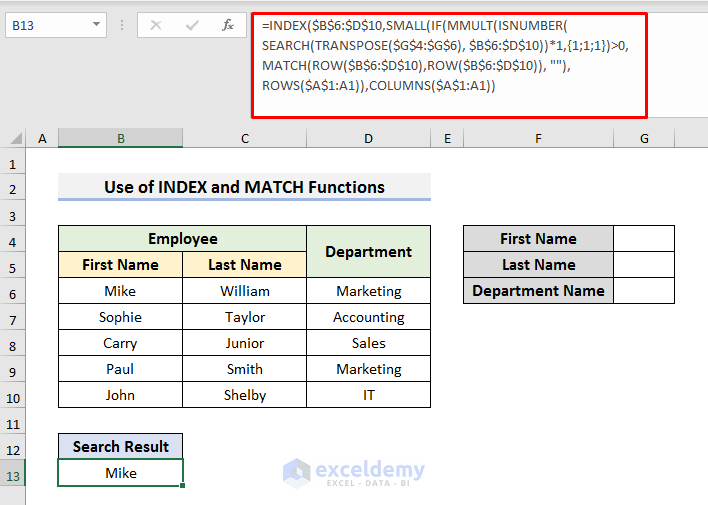Click the 'Last Name' label in column F
The width and height of the screenshot is (708, 505).
pyautogui.click(x=538, y=265)
